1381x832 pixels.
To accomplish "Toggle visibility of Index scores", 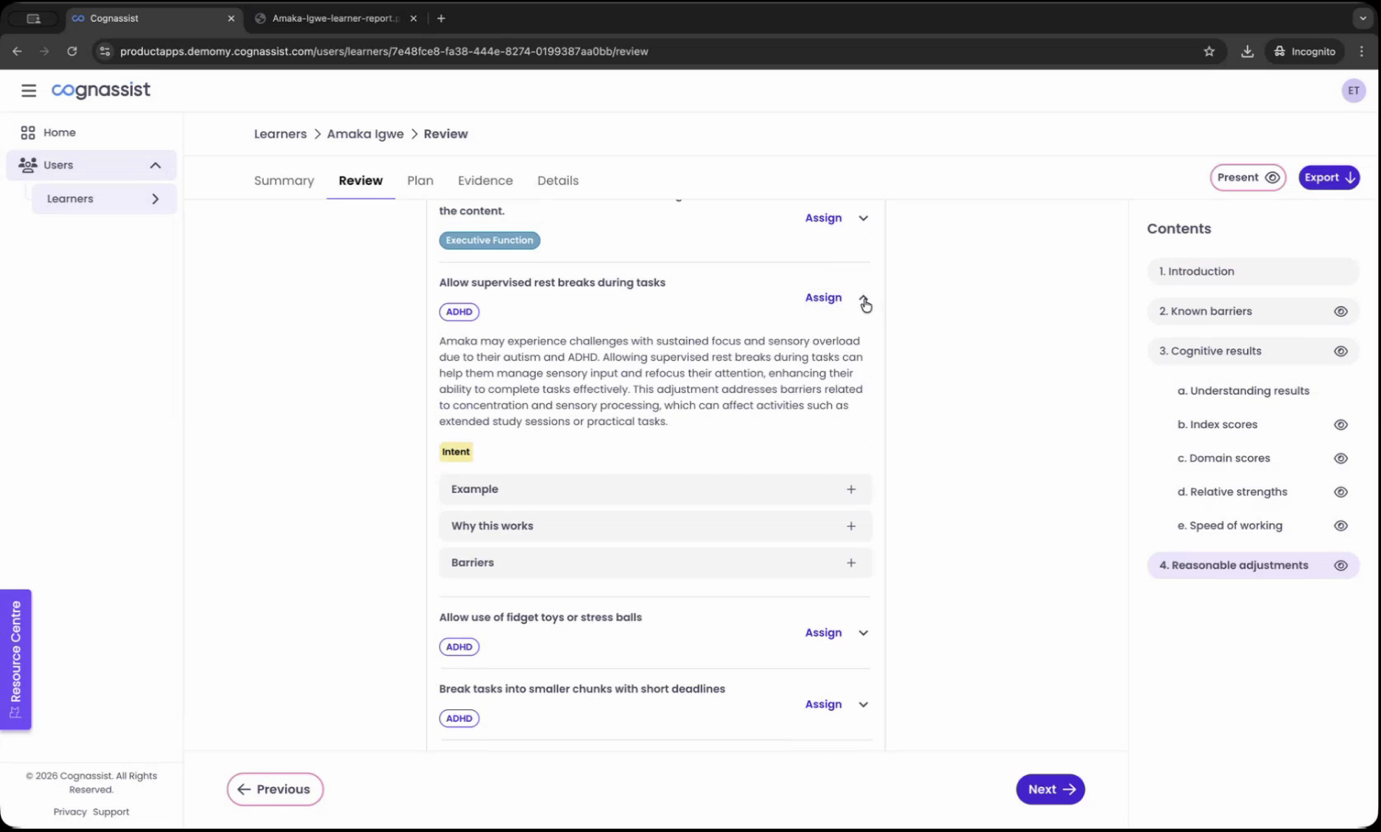I will tap(1340, 425).
